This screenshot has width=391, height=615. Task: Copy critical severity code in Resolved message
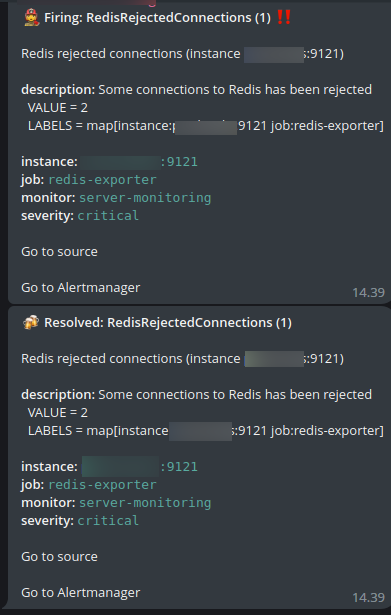tap(108, 521)
